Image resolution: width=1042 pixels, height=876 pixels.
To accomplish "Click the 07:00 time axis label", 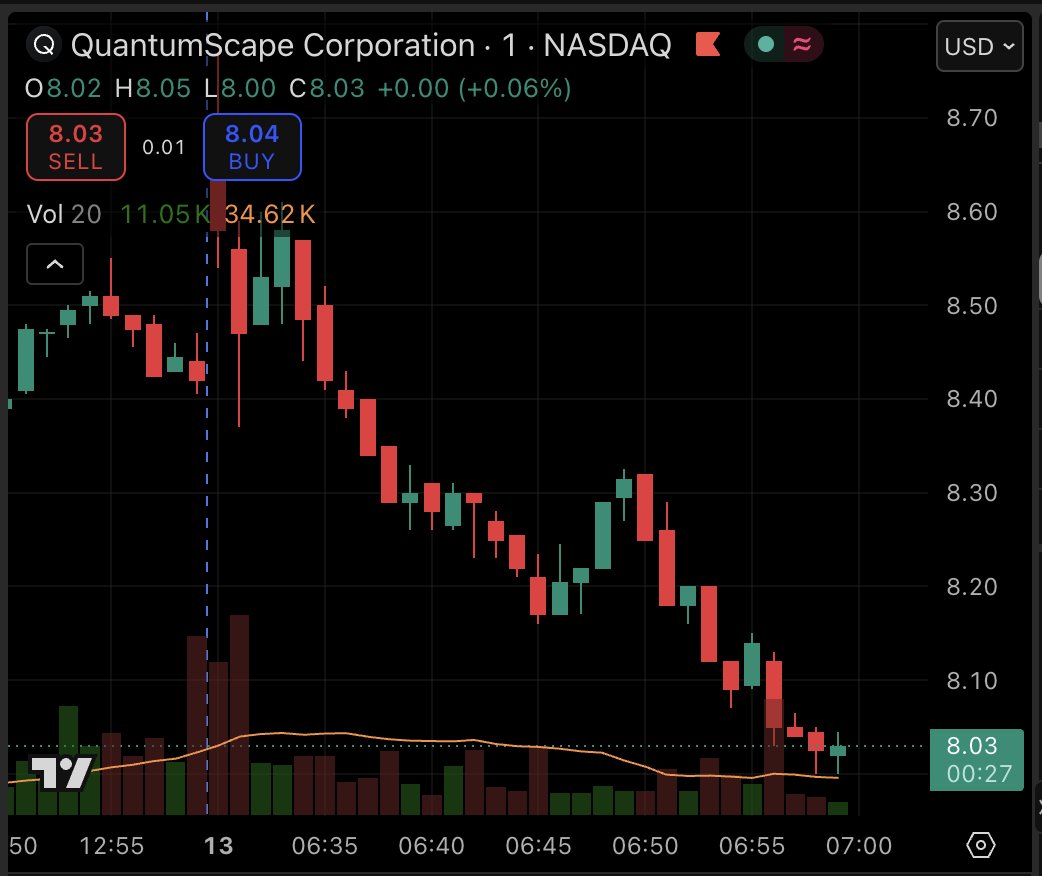I will coord(859,846).
